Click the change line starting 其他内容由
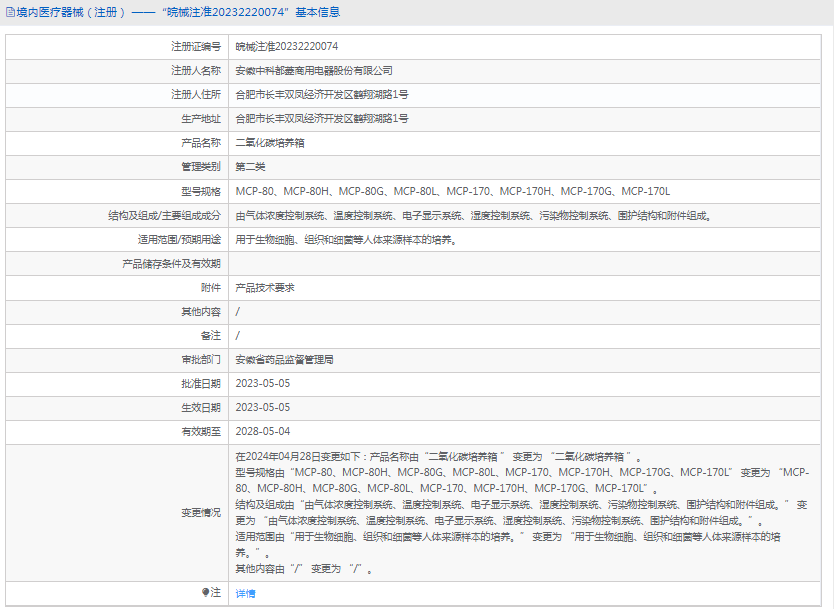The image size is (834, 609). [x=304, y=569]
